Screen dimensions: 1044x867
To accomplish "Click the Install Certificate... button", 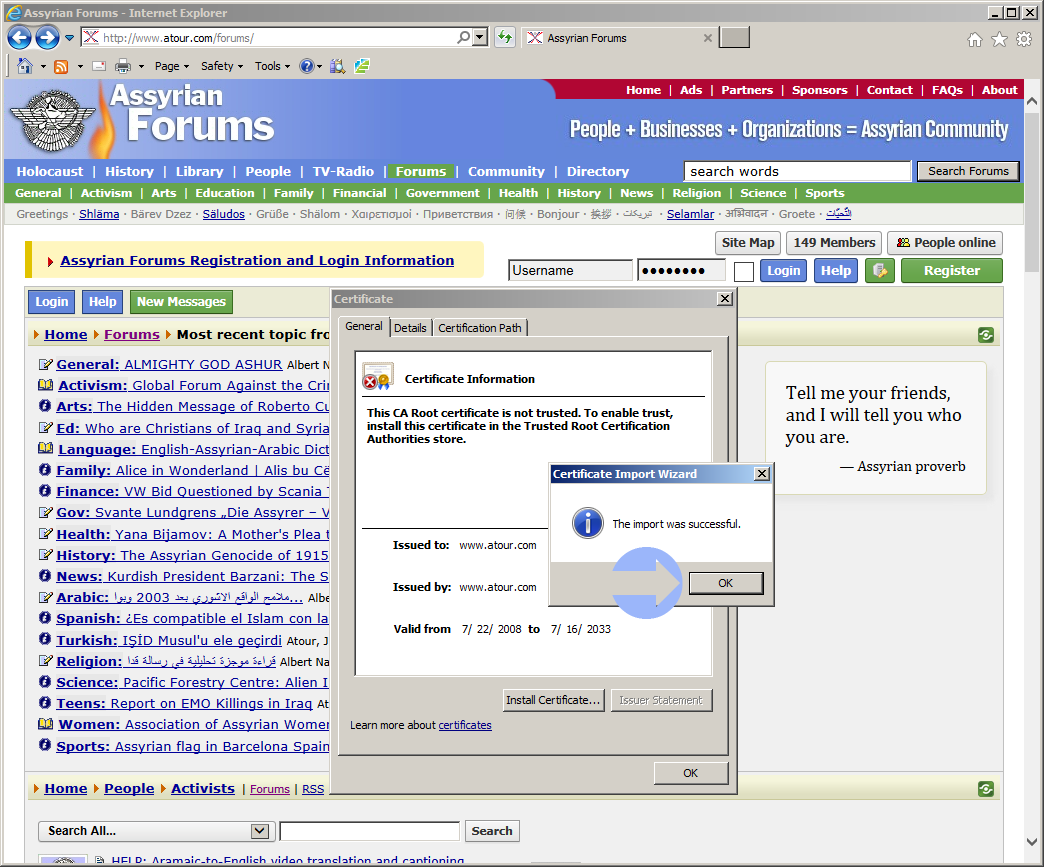I will pyautogui.click(x=553, y=700).
